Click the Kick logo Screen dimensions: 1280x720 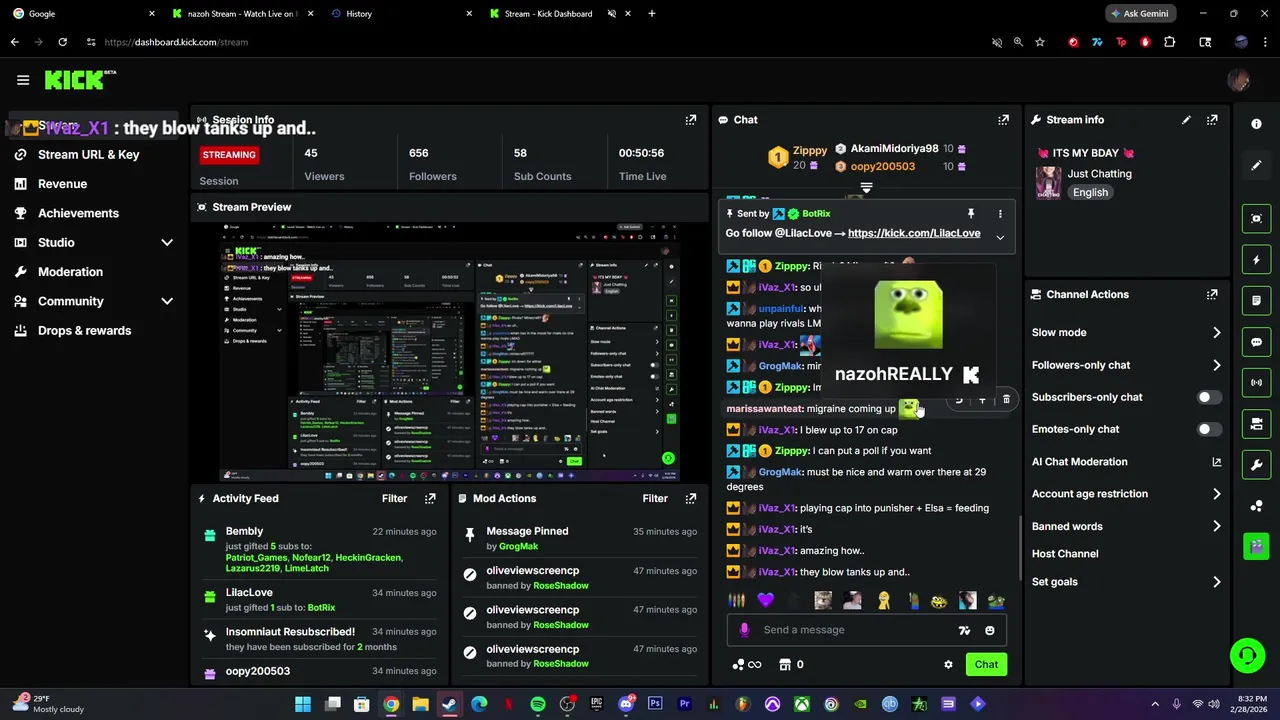pos(80,80)
